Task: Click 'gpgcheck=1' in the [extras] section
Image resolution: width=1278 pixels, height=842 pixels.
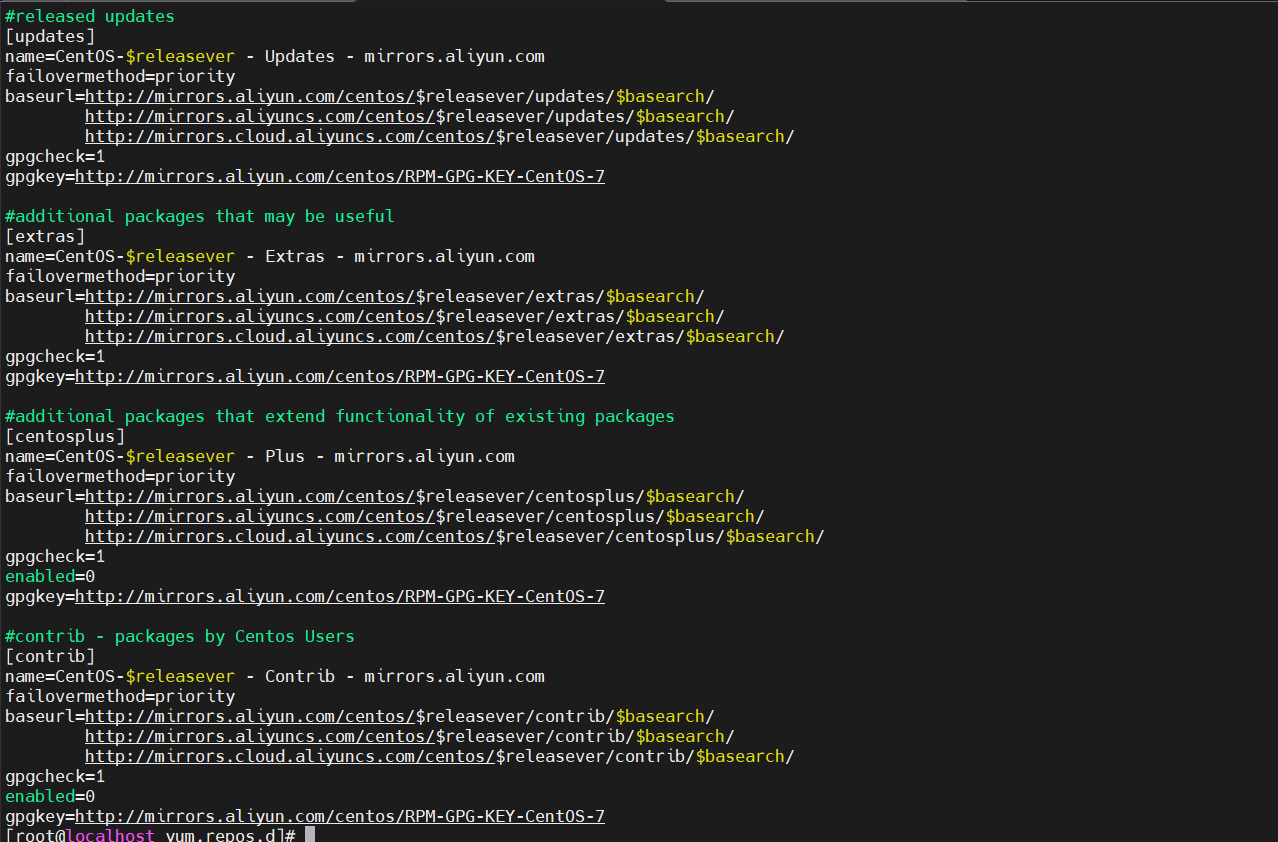Action: 55,356
